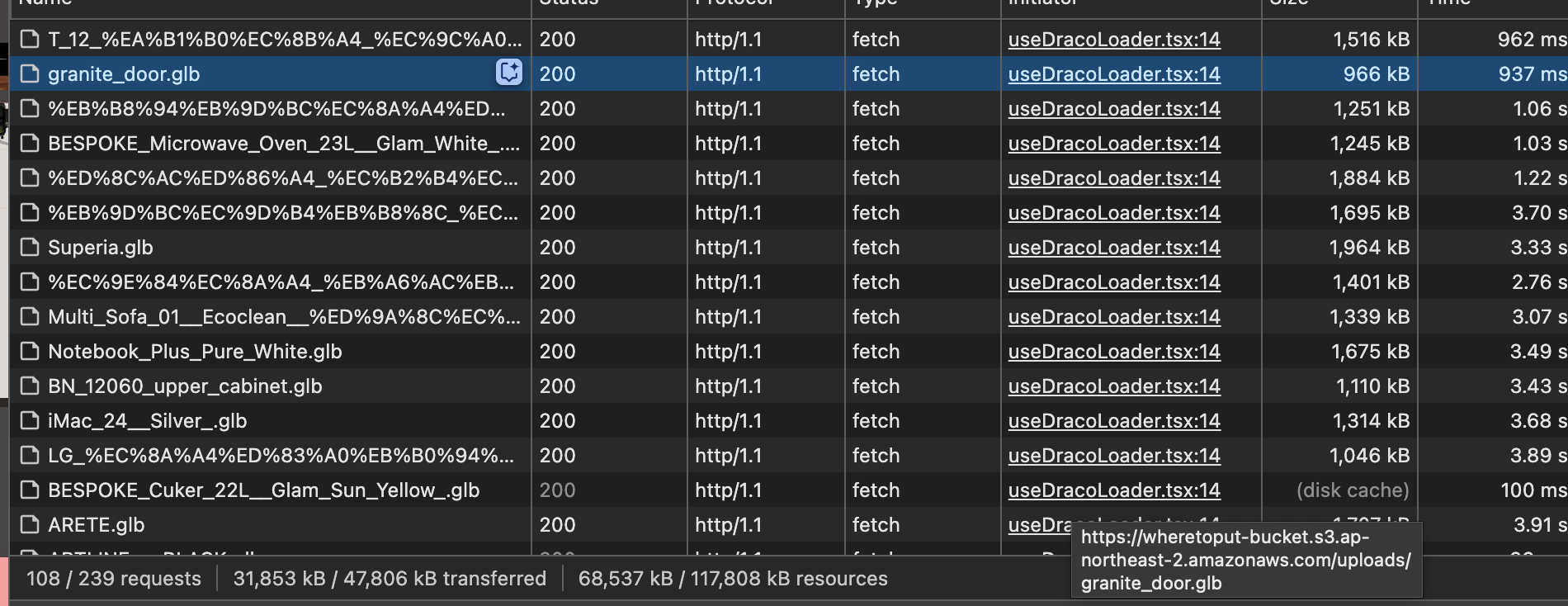1568x606 pixels.
Task: Select the Multi_Sofa_01__Ecoclean request
Action: coord(284,316)
